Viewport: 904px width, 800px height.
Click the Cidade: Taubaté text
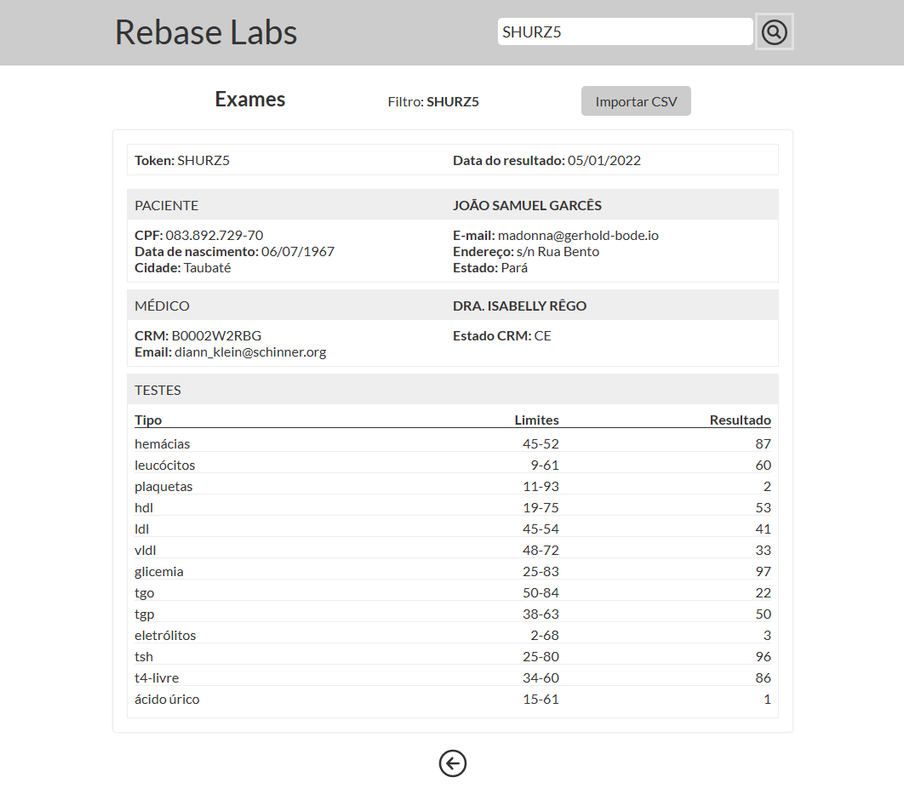183,267
